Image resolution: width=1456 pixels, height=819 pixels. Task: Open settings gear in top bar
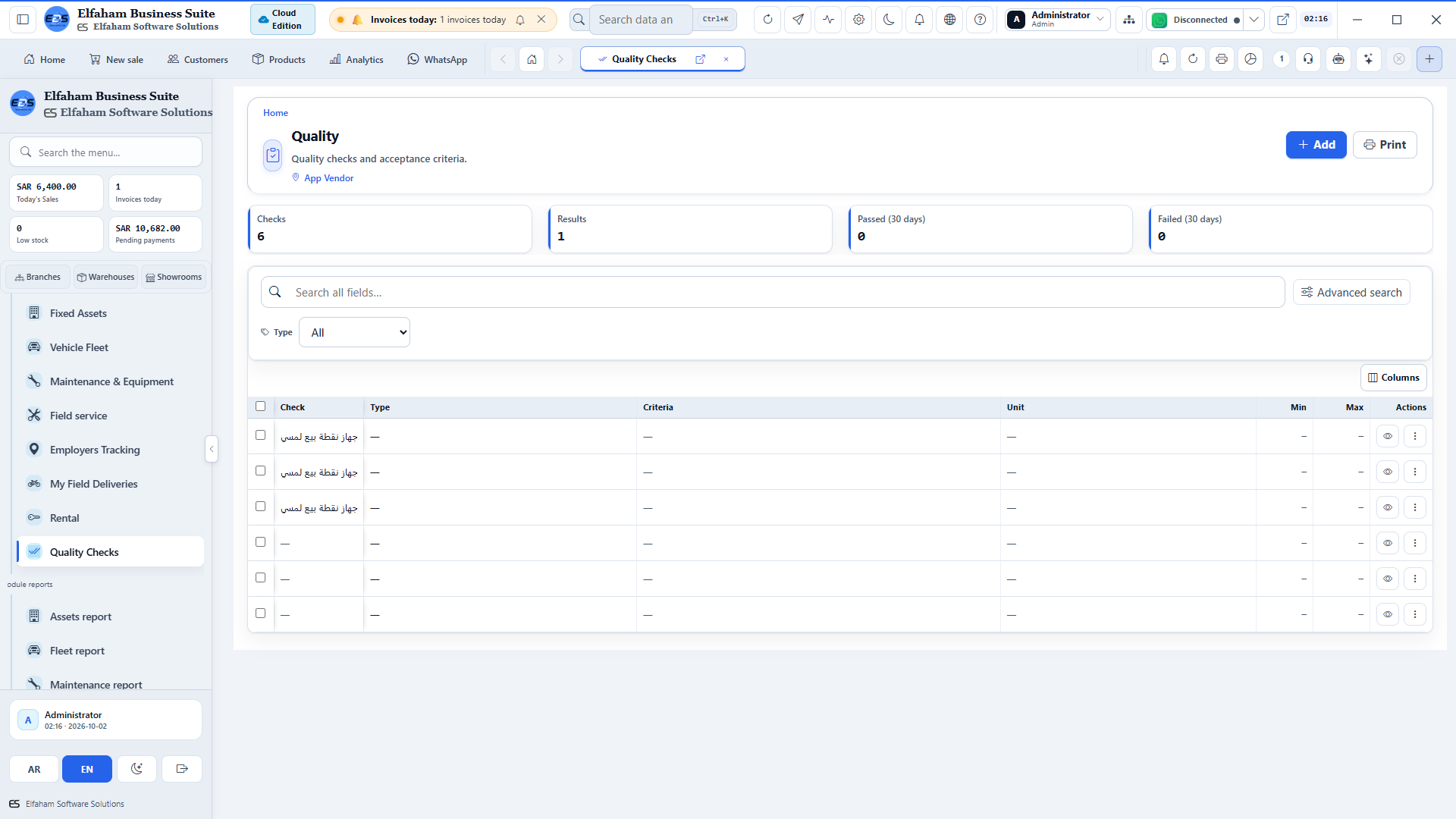[x=858, y=20]
